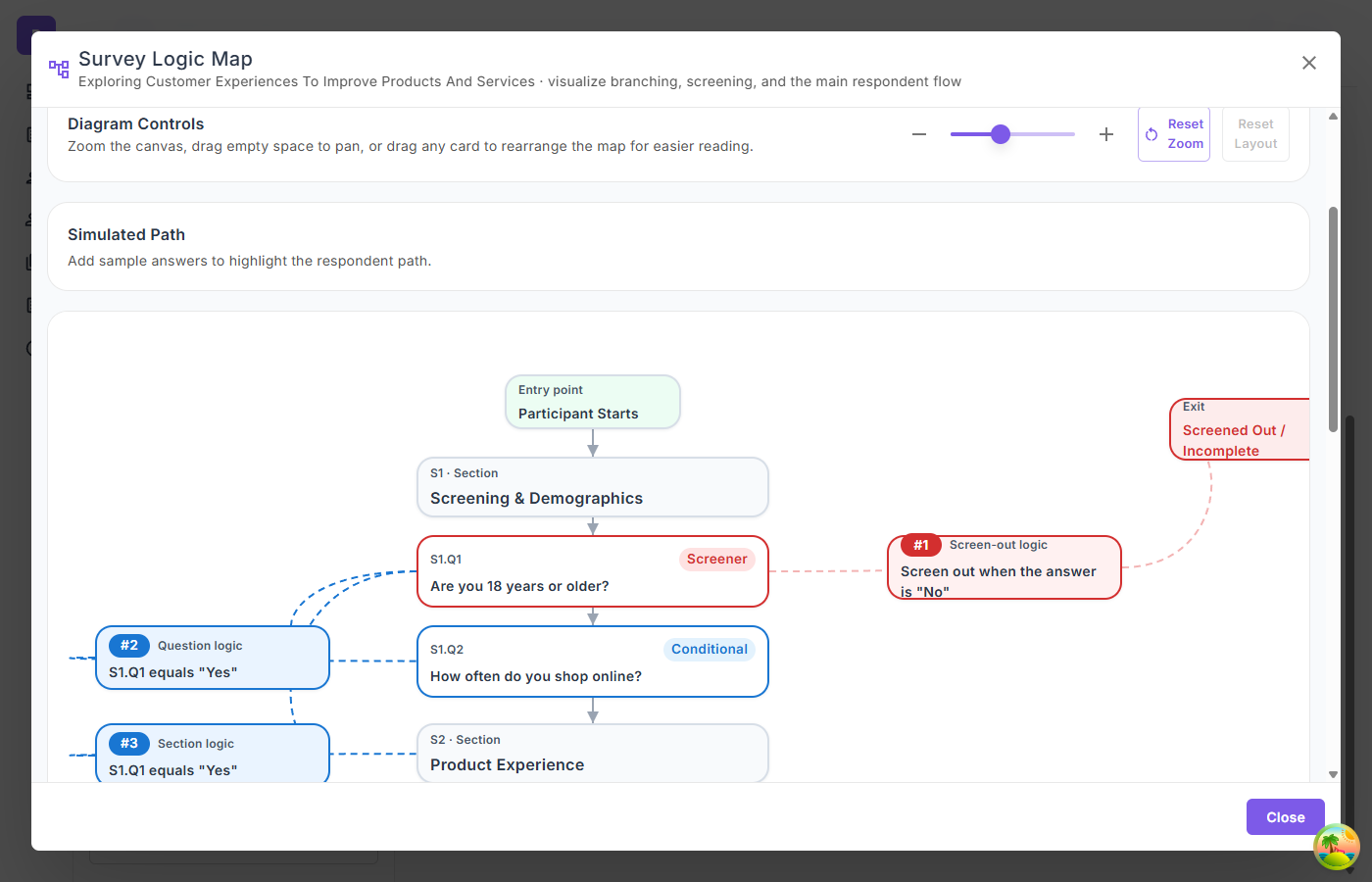Click the red #1 screen-out logic badge

(x=920, y=545)
